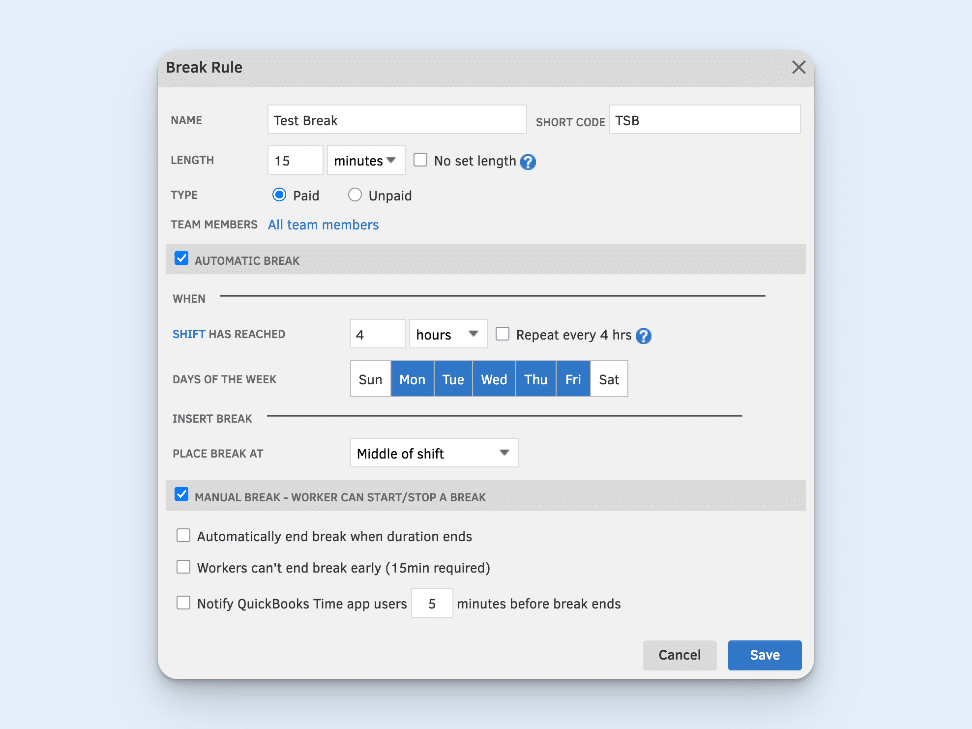Toggle off Wednesday in days selector
This screenshot has width=972, height=729.
[x=493, y=378]
